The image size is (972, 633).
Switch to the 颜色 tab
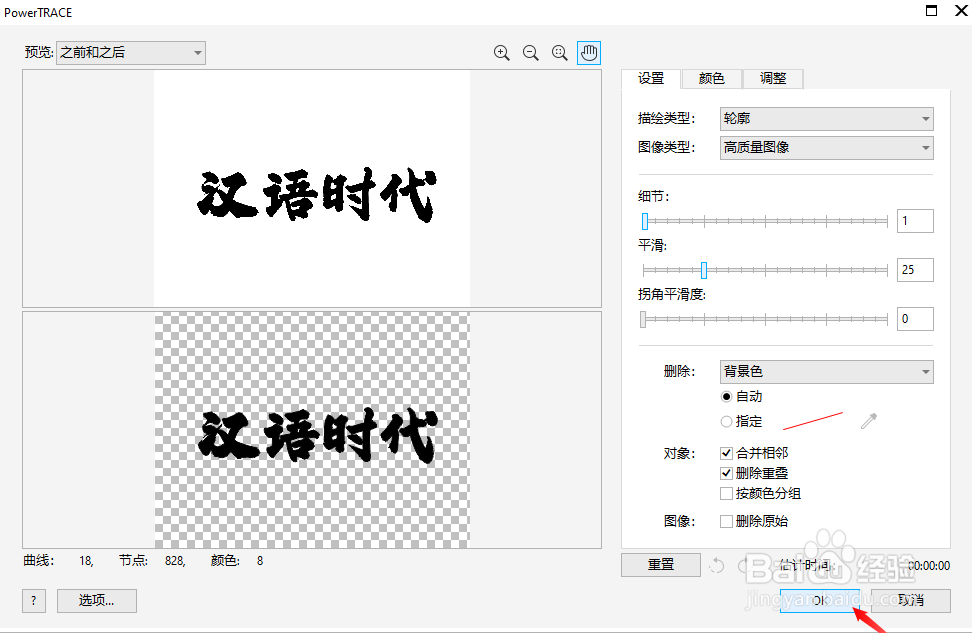click(711, 78)
